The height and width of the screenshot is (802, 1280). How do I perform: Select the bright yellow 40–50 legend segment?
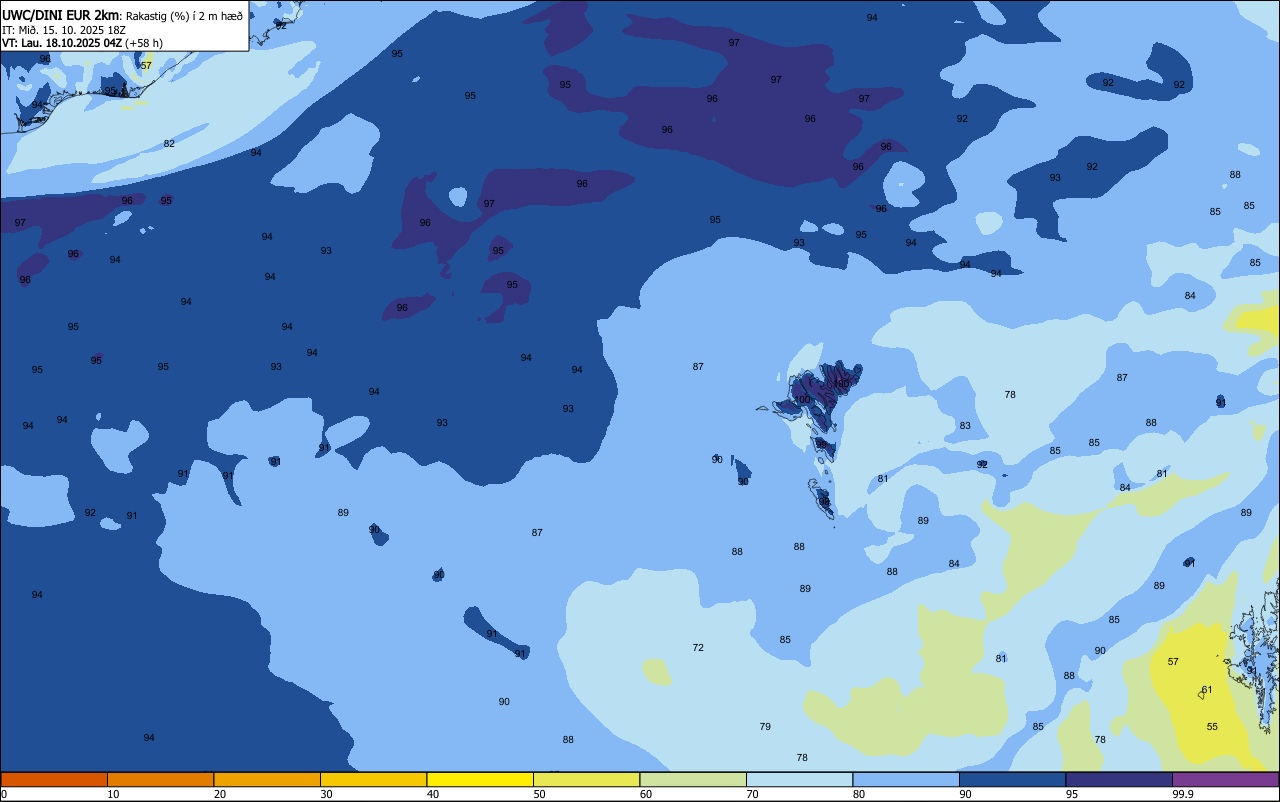coord(480,779)
